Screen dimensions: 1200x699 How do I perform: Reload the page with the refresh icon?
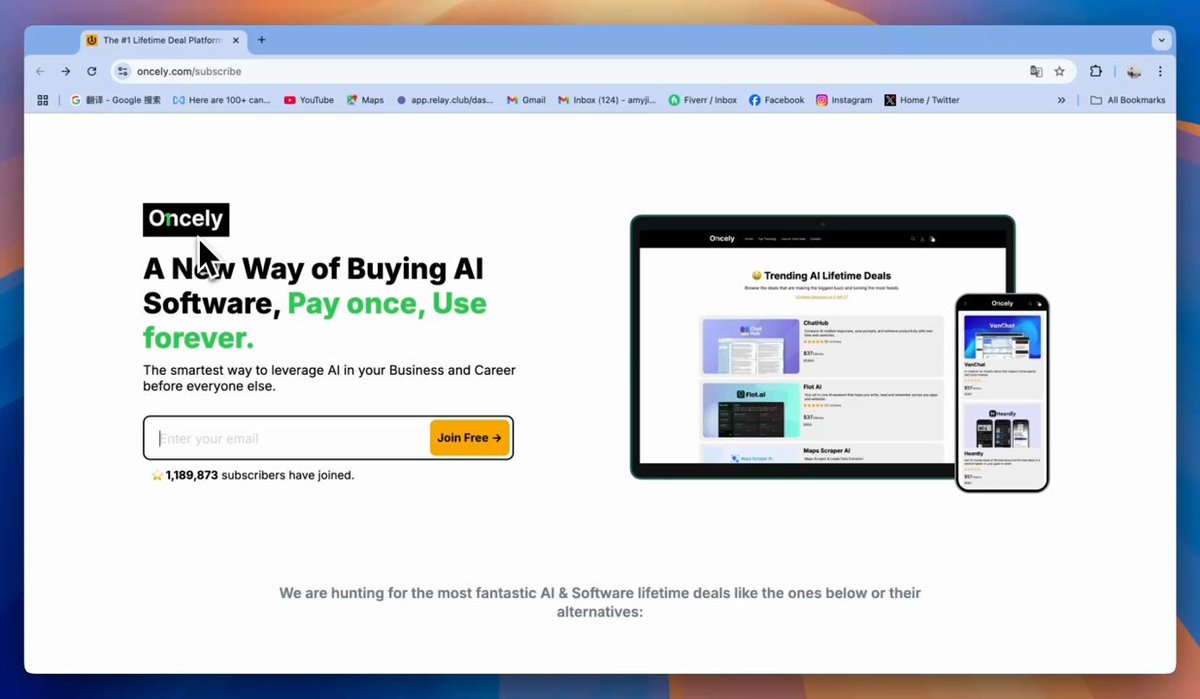[92, 72]
